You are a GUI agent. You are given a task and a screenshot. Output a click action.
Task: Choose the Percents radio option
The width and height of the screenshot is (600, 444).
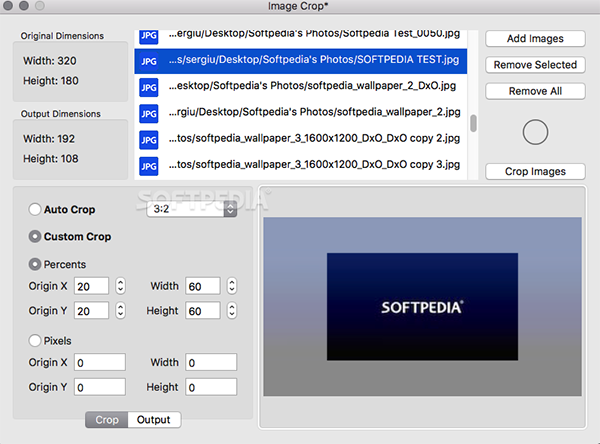click(35, 264)
